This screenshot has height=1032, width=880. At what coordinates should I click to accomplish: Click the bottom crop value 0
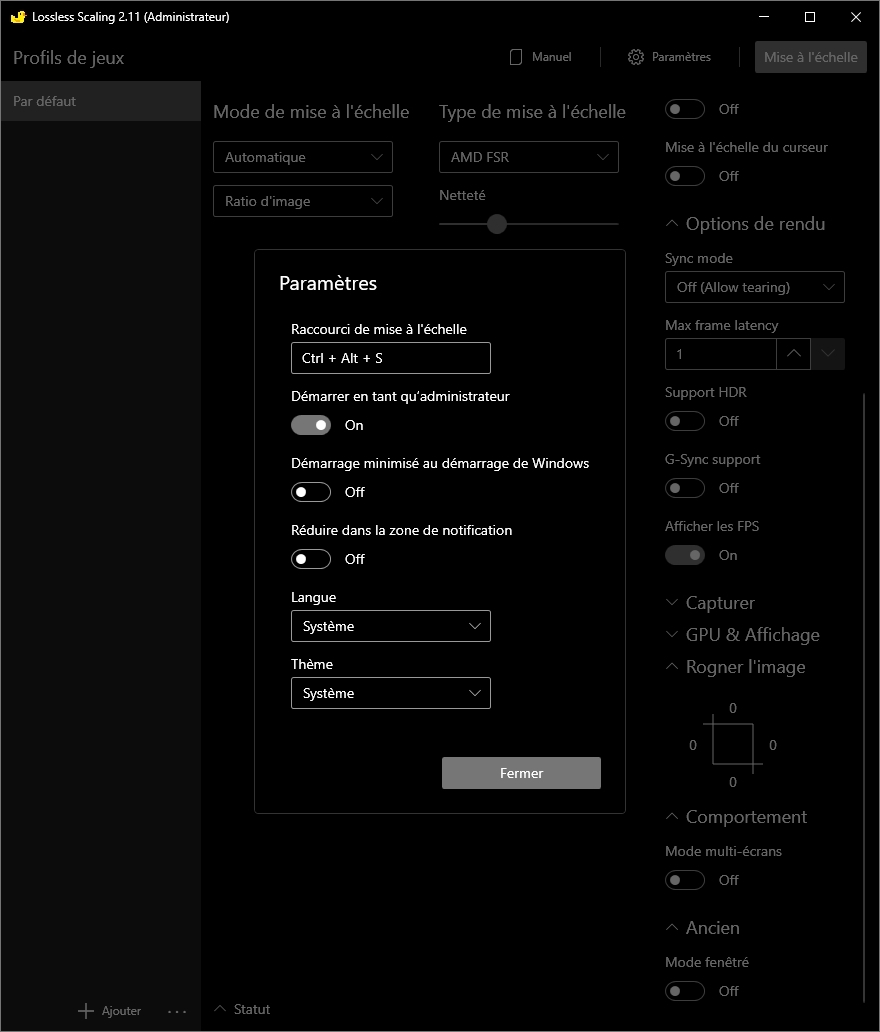click(733, 783)
